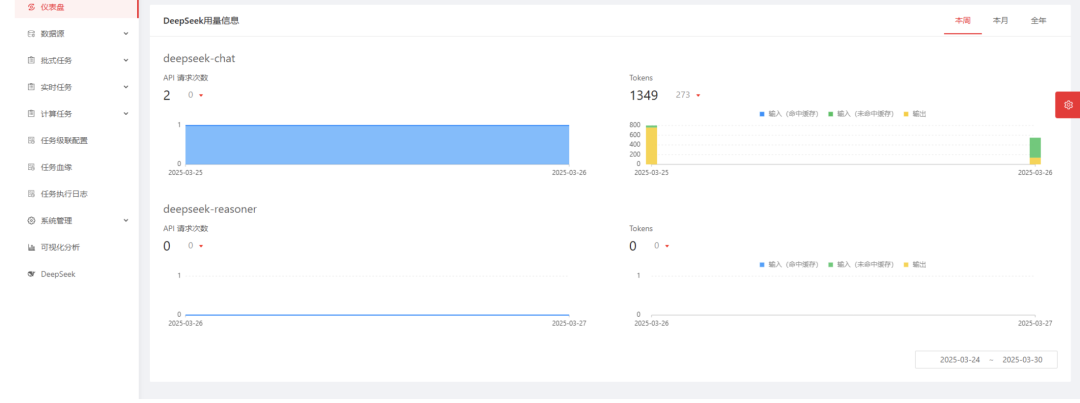
Task: Click the deepseek-chat heading
Action: (x=199, y=59)
